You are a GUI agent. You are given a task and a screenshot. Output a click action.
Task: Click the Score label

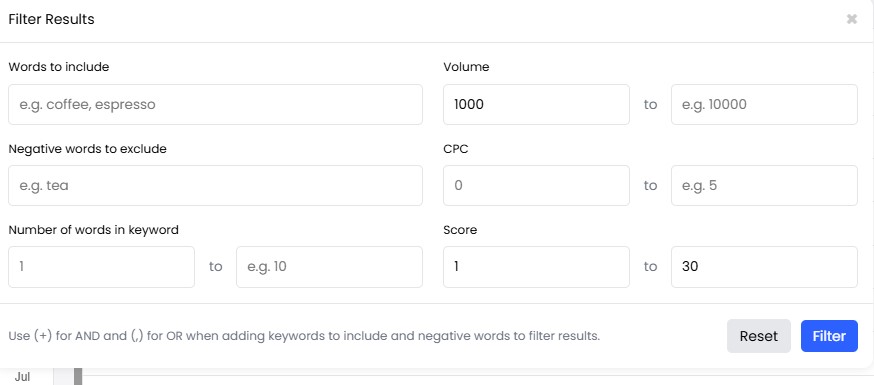pyautogui.click(x=460, y=230)
